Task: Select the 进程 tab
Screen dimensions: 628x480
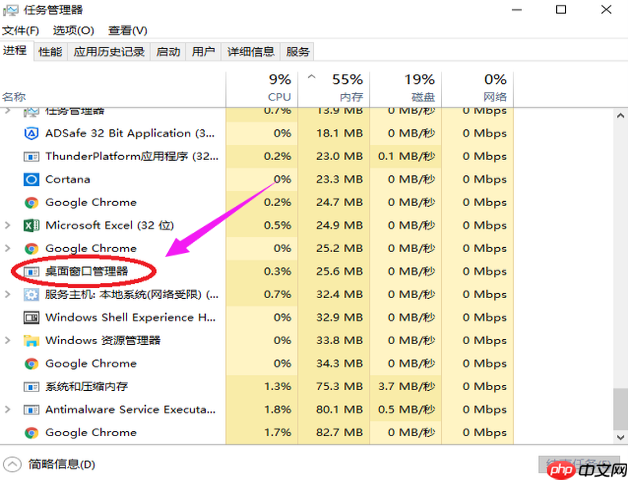Action: 16,50
